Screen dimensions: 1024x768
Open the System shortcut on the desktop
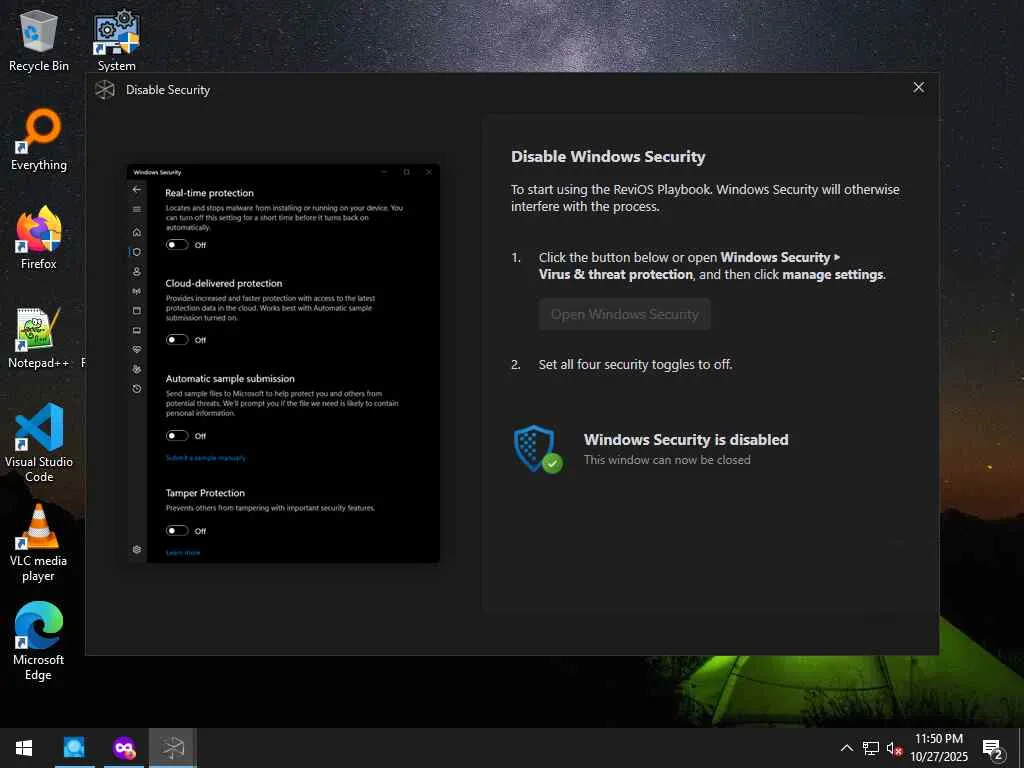pyautogui.click(x=116, y=40)
